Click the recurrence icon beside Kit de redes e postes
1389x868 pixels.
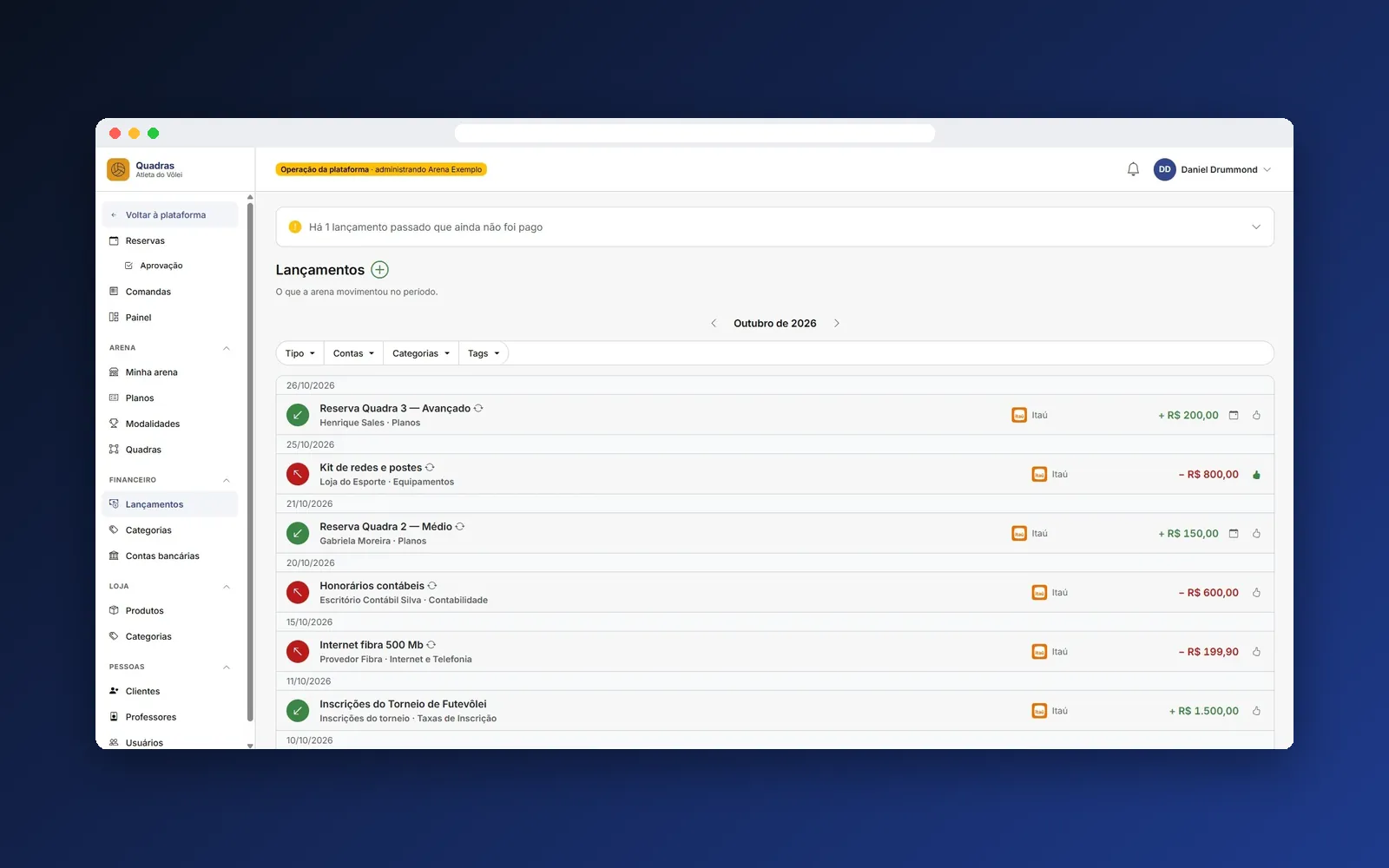pos(430,468)
